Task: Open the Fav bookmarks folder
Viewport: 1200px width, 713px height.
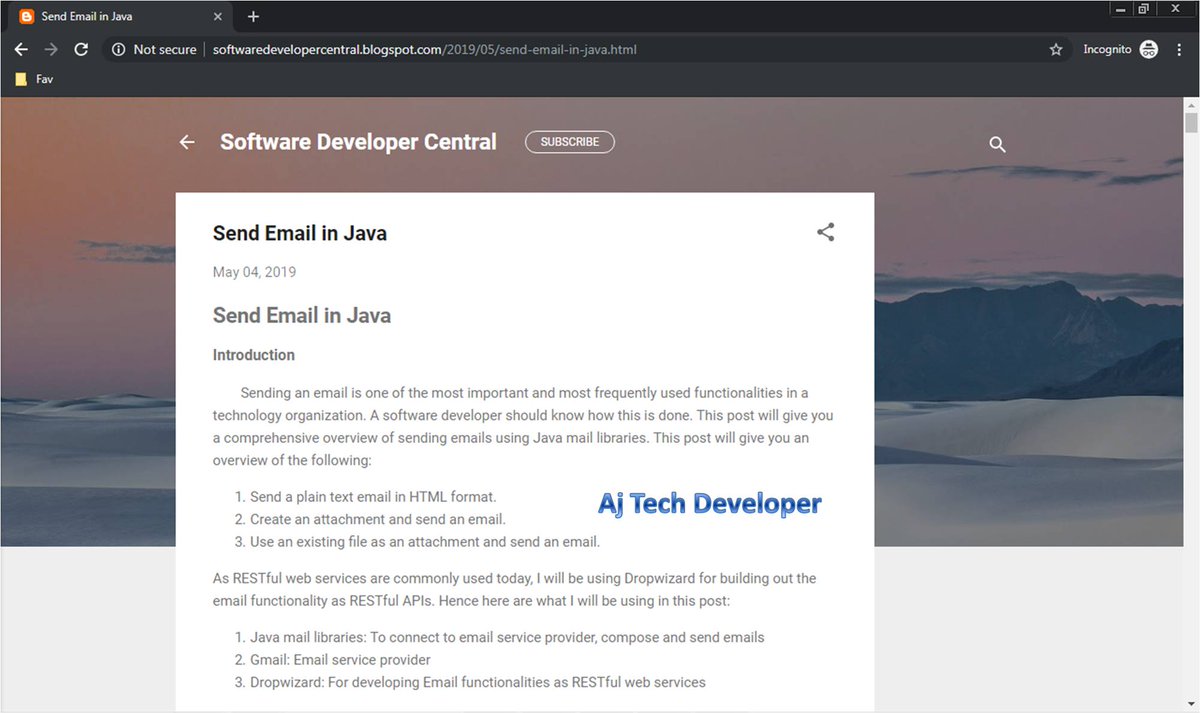Action: tap(34, 79)
